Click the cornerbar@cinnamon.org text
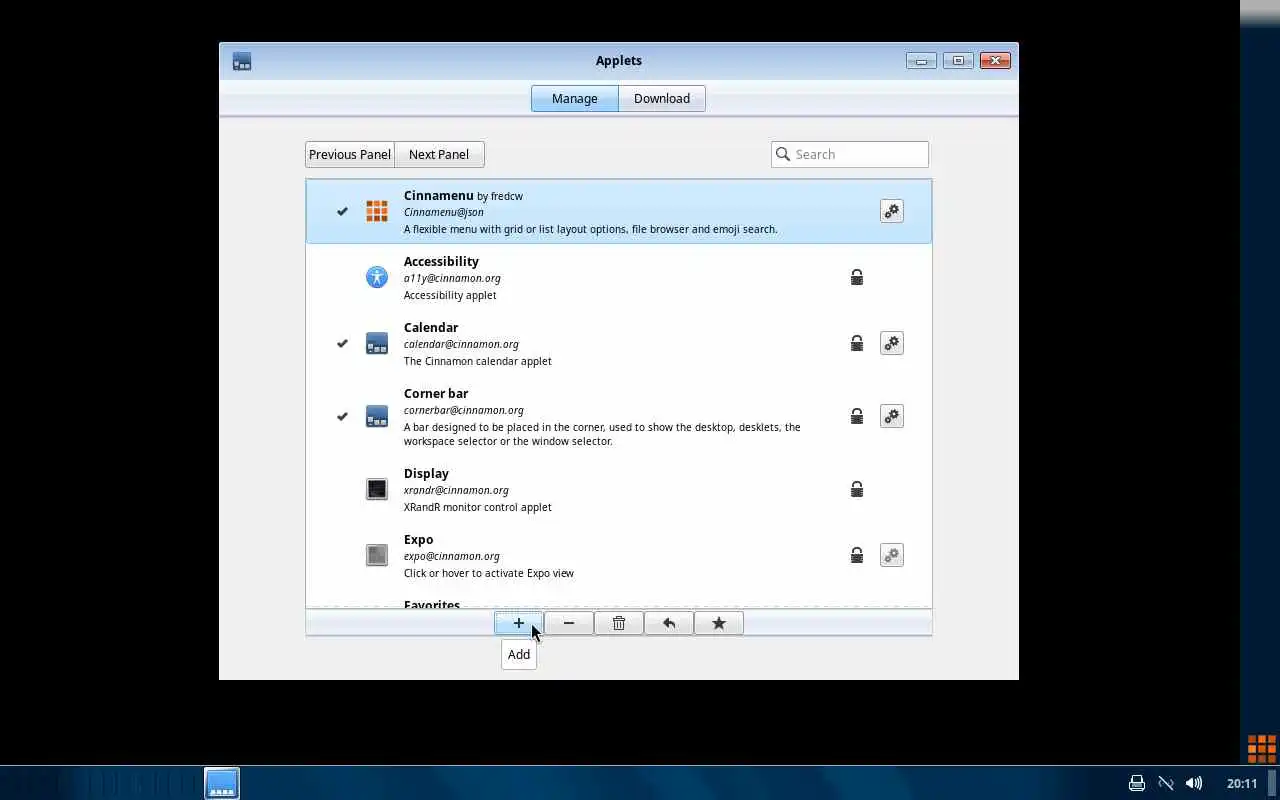Screen dimensions: 1280x800 [x=464, y=410]
